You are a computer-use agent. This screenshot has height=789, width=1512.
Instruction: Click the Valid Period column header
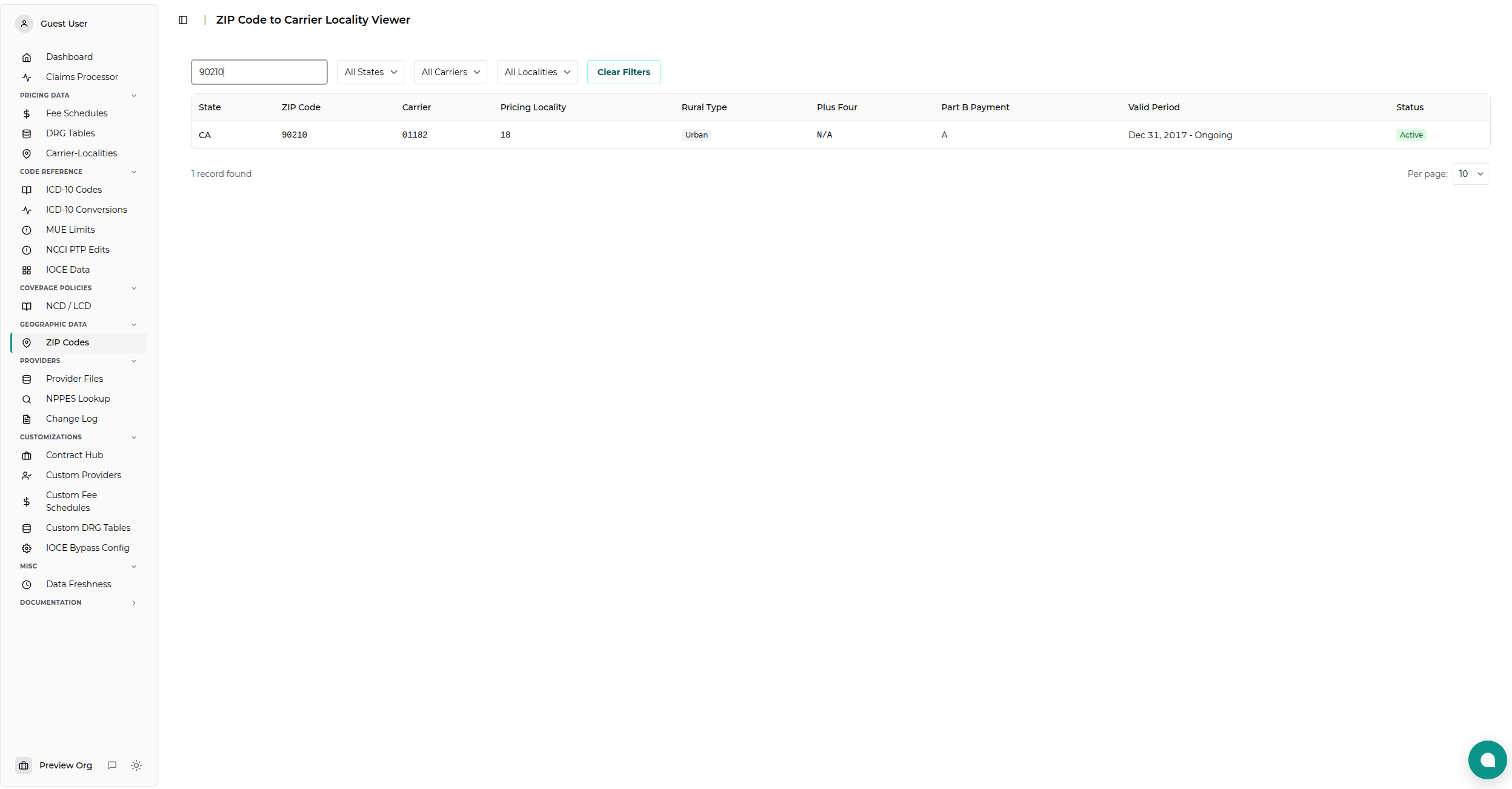[1154, 107]
